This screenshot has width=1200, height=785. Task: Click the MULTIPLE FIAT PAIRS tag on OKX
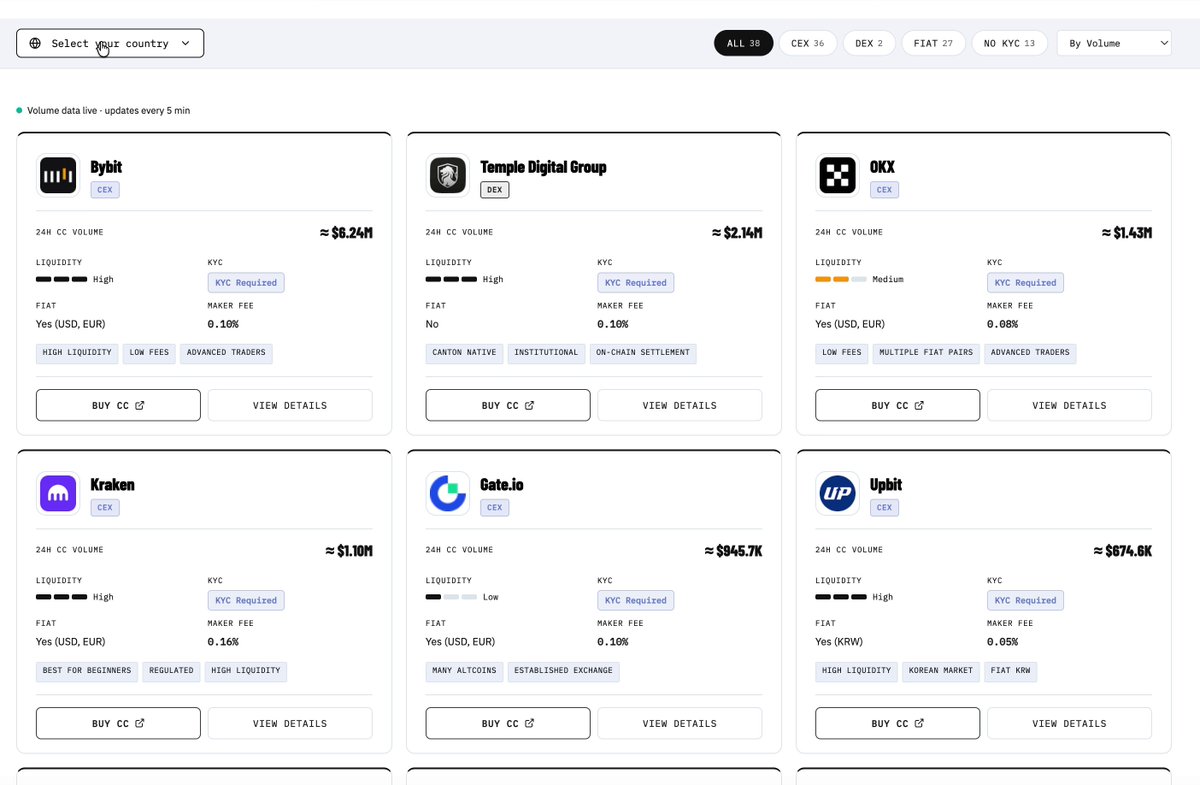click(x=927, y=352)
